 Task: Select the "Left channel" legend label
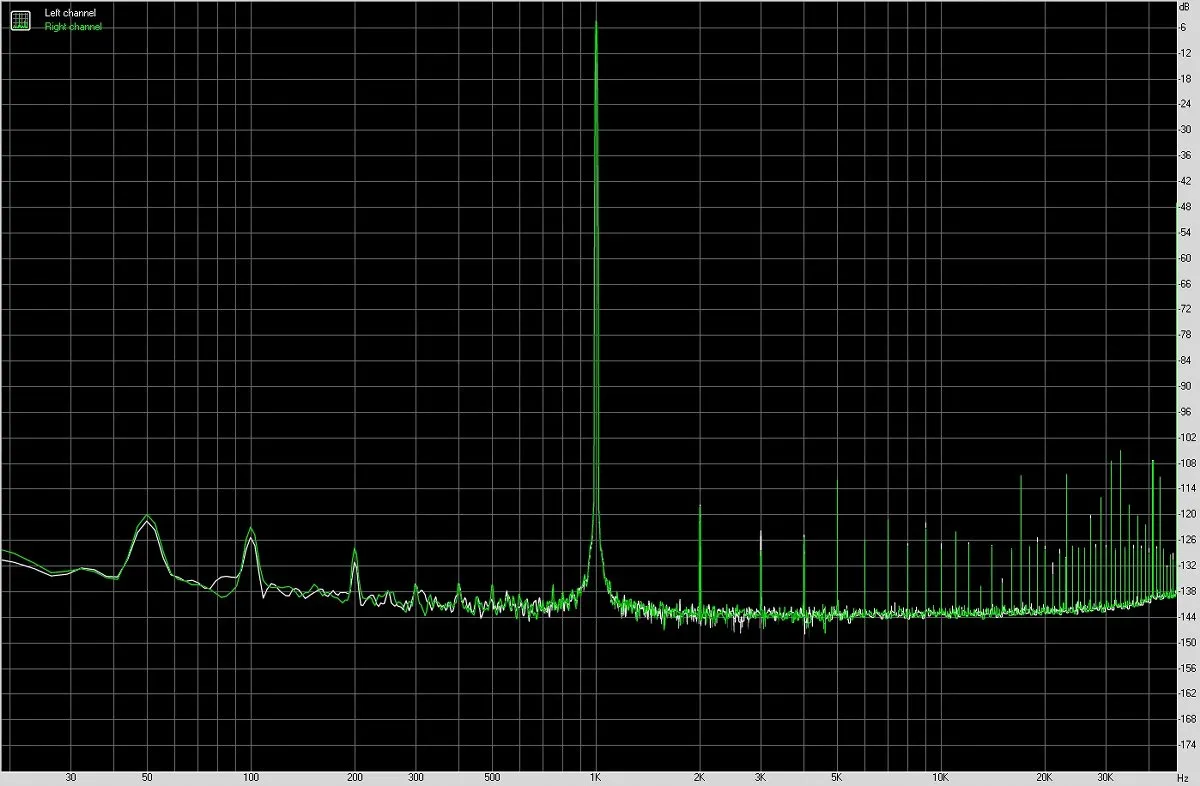point(70,13)
